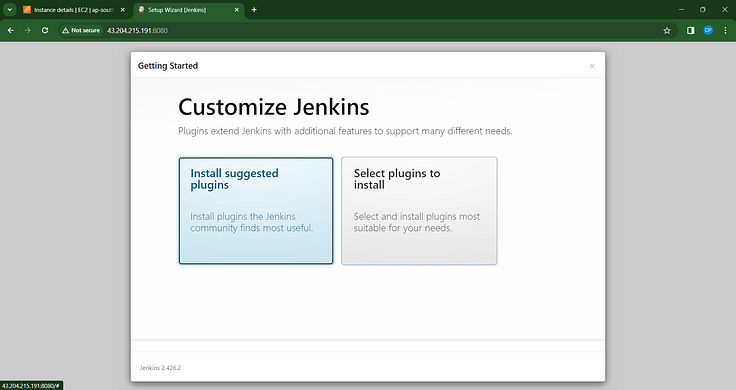
Task: Close the Instance details EC2 tab
Action: pyautogui.click(x=123, y=10)
